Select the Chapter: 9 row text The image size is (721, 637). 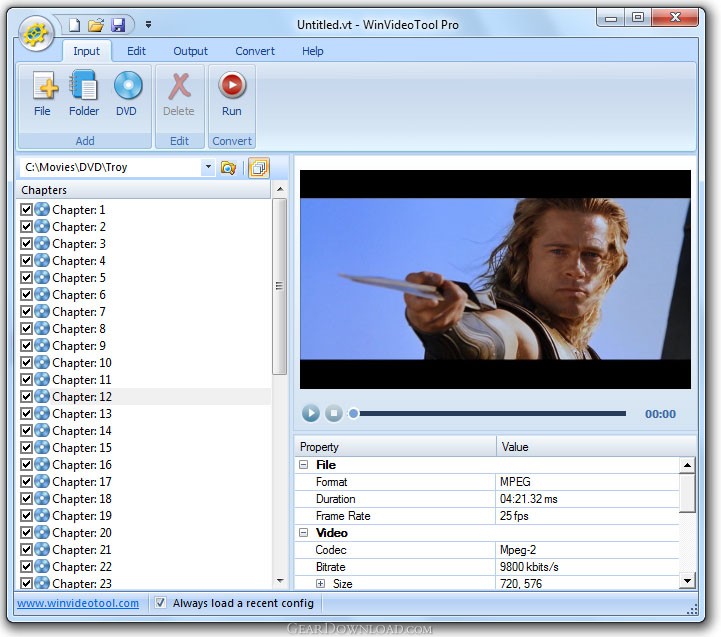click(79, 346)
